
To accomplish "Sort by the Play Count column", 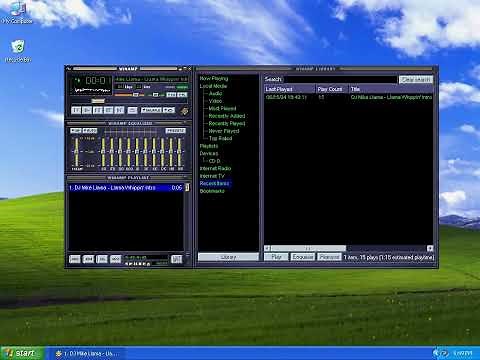I will pyautogui.click(x=332, y=89).
